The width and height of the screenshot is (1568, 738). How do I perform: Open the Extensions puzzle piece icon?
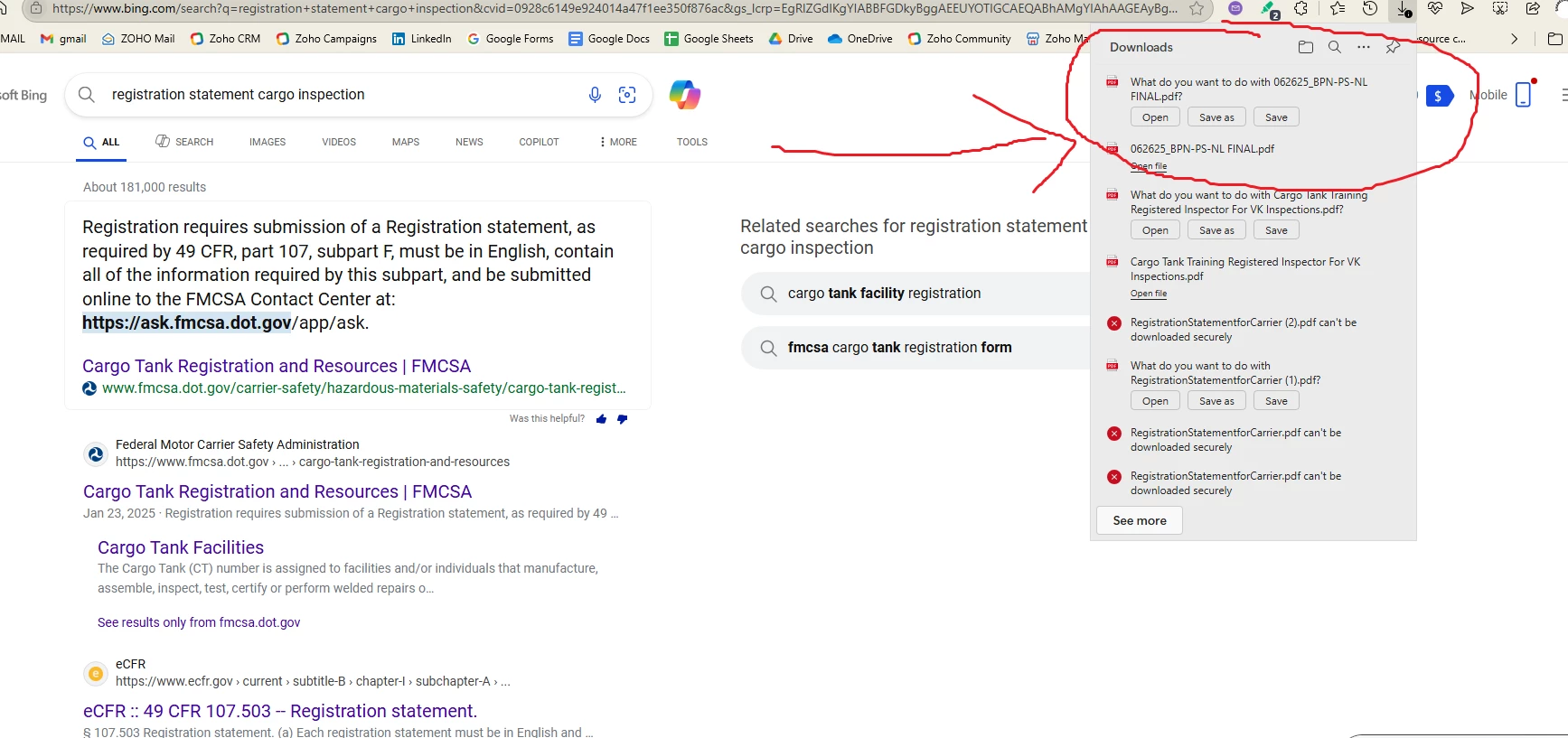pyautogui.click(x=1301, y=8)
